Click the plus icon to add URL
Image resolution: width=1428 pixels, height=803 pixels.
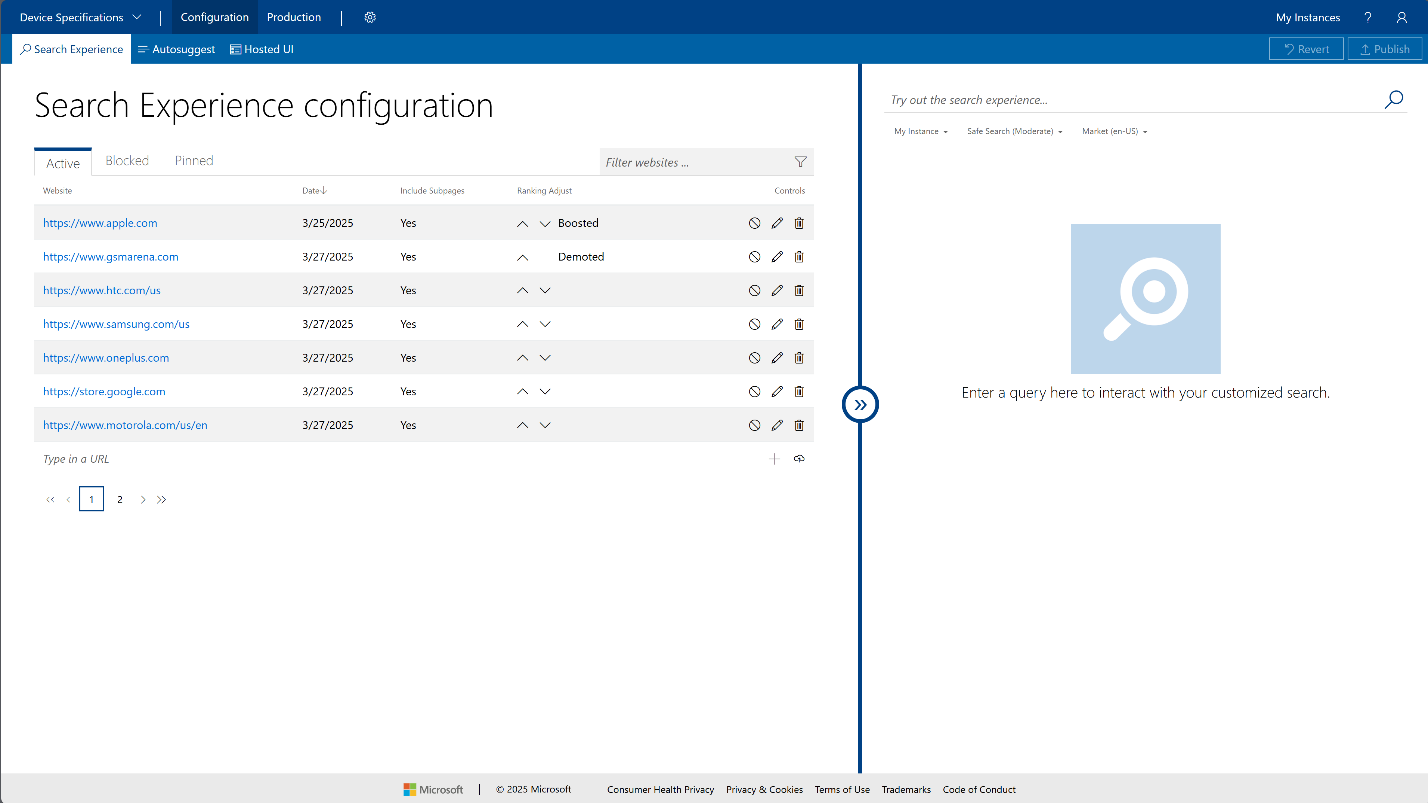click(x=774, y=459)
